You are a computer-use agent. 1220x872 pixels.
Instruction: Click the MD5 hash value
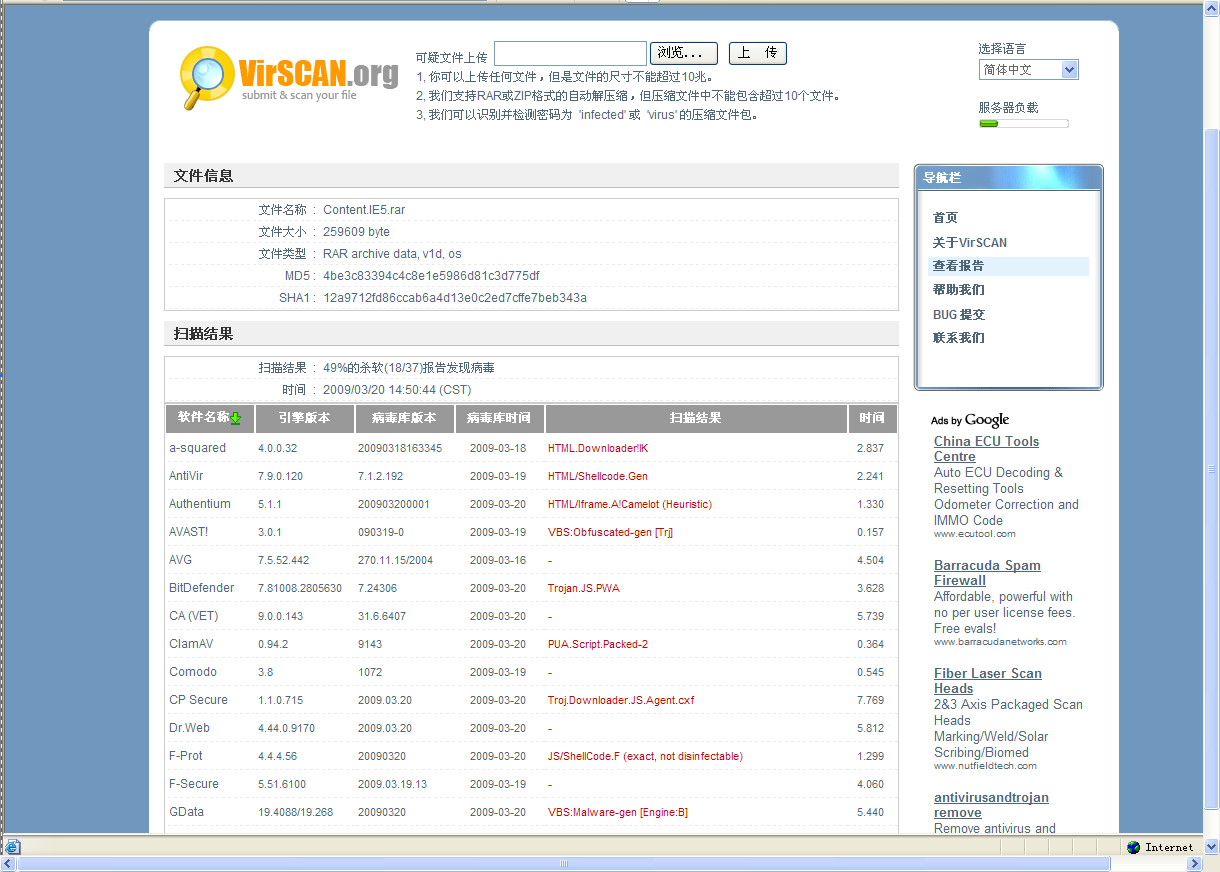point(431,276)
